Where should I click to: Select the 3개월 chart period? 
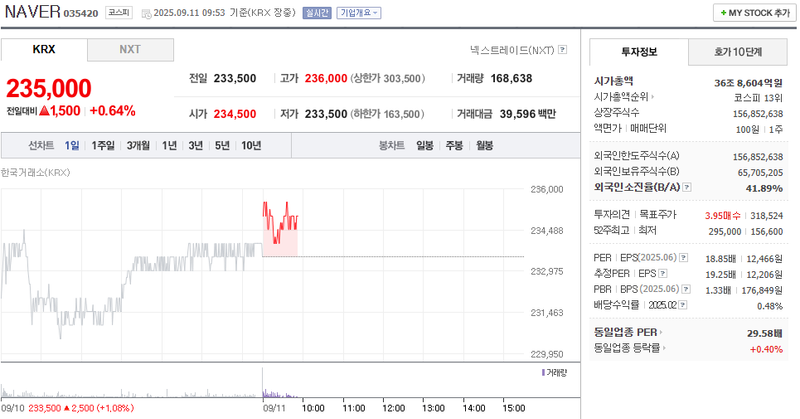[x=138, y=146]
